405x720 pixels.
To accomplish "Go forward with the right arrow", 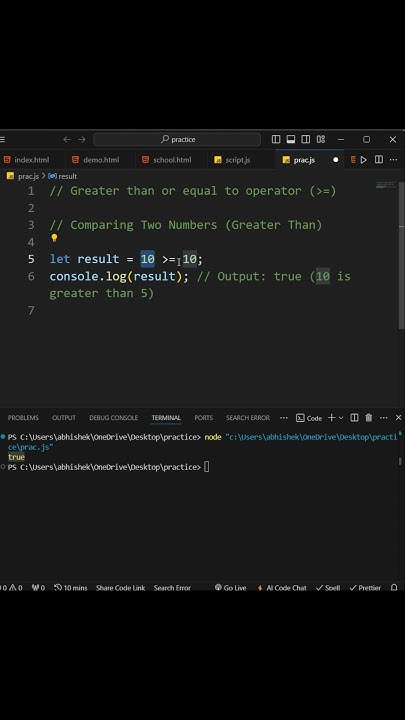I will pos(82,139).
